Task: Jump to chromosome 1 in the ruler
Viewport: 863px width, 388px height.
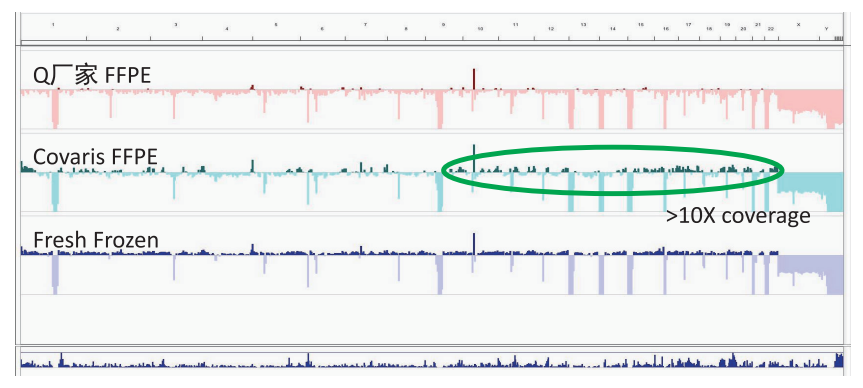Action: point(53,25)
